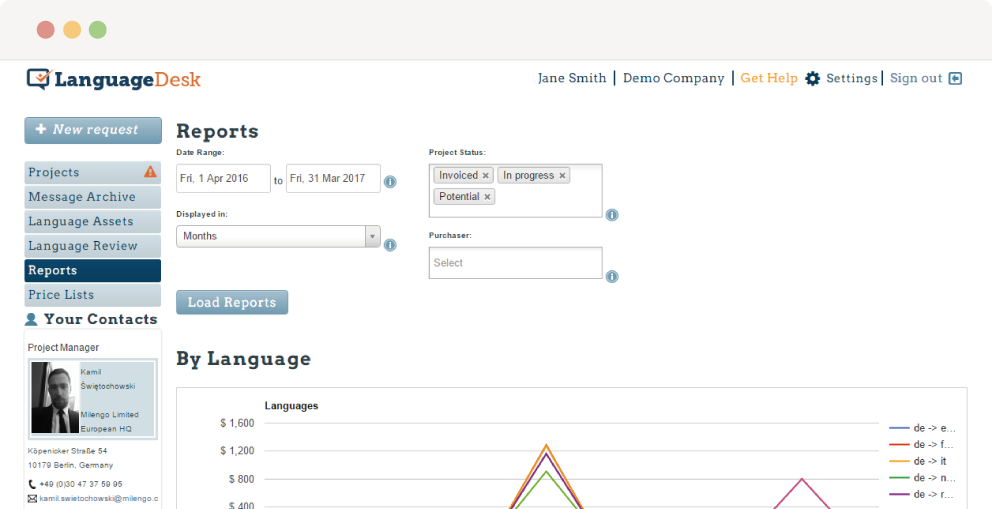Open the Months dropdown arrow
992x509 pixels.
(x=373, y=236)
